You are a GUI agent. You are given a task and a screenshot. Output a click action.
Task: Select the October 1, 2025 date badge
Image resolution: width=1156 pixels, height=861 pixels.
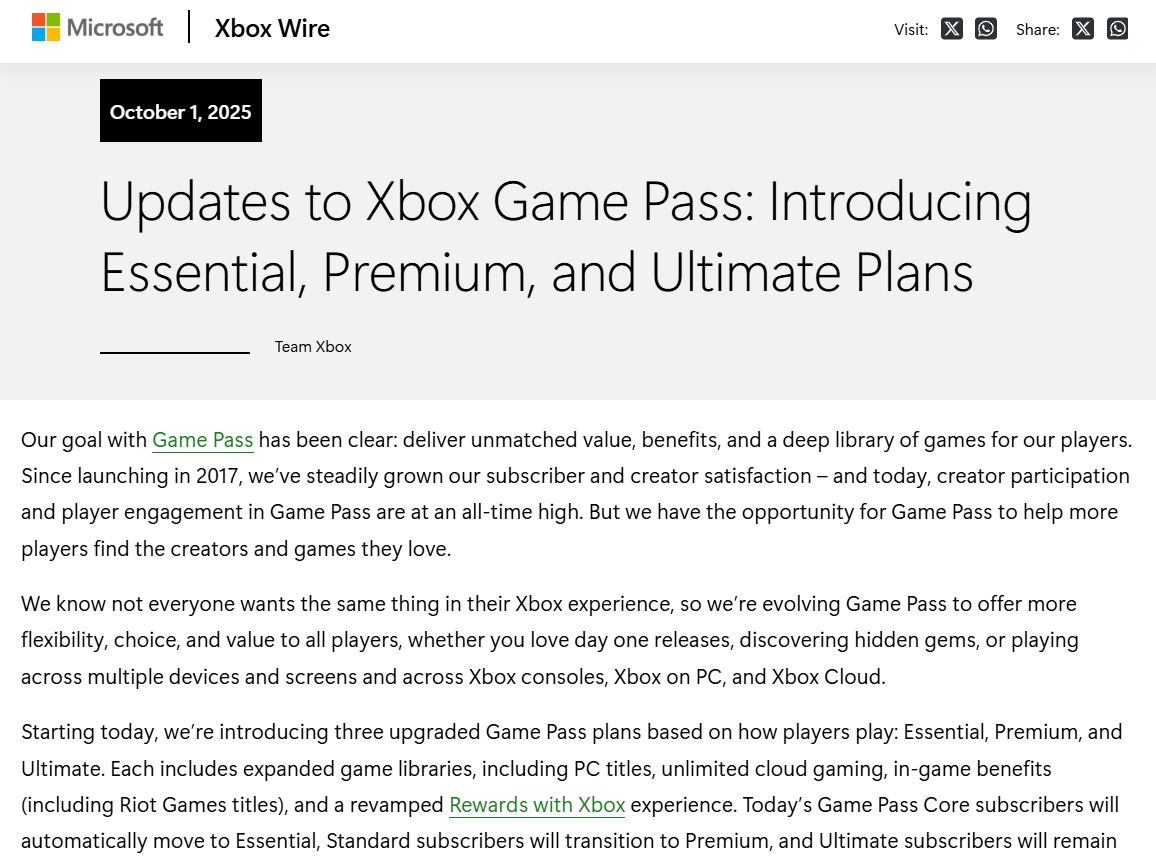click(180, 112)
